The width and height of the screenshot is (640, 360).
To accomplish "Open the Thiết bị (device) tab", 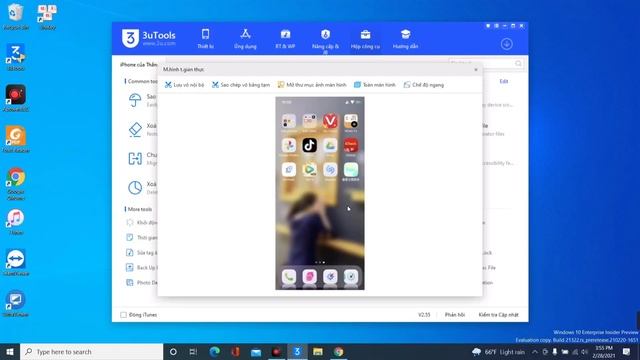I will tap(205, 39).
